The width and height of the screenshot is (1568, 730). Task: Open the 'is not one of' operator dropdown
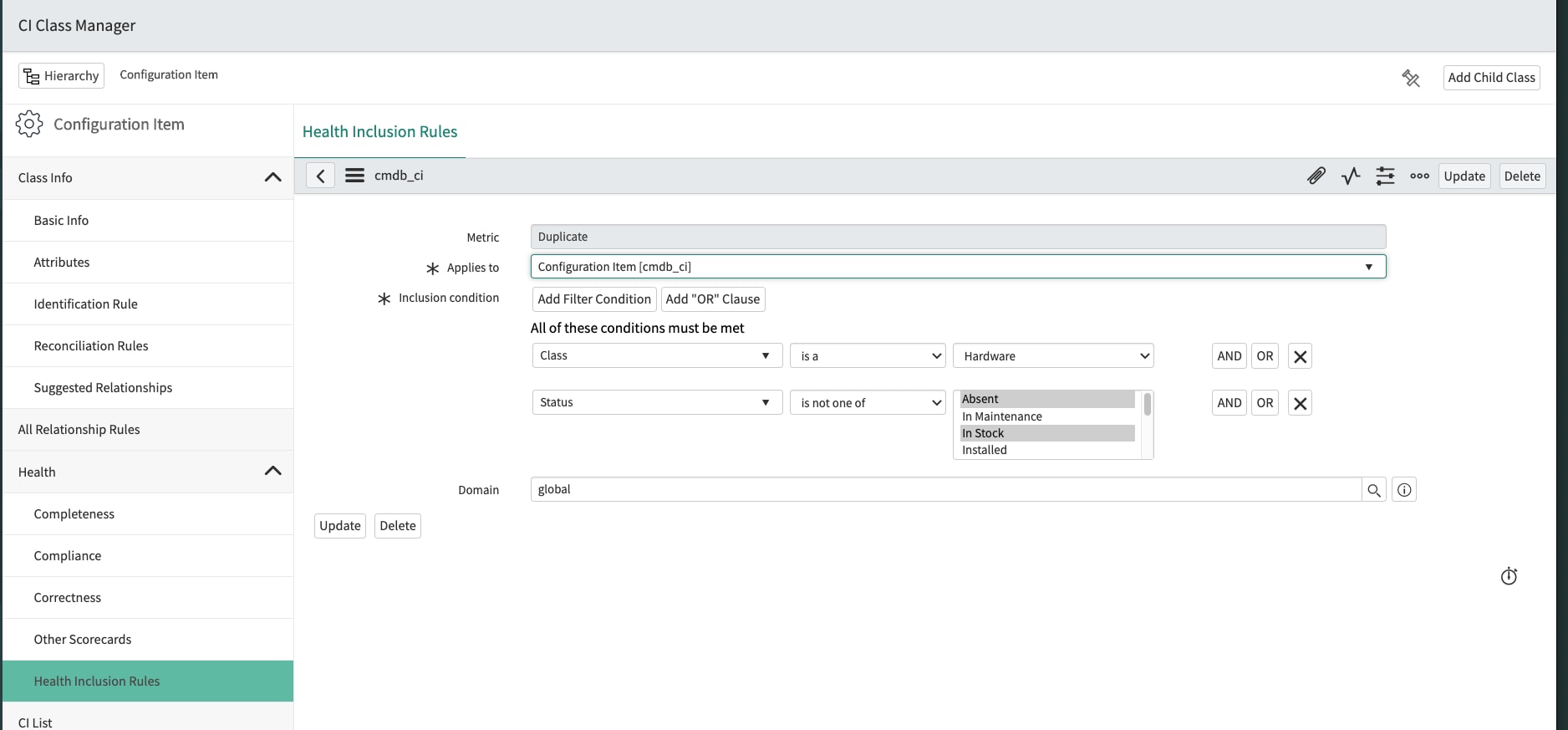[868, 403]
